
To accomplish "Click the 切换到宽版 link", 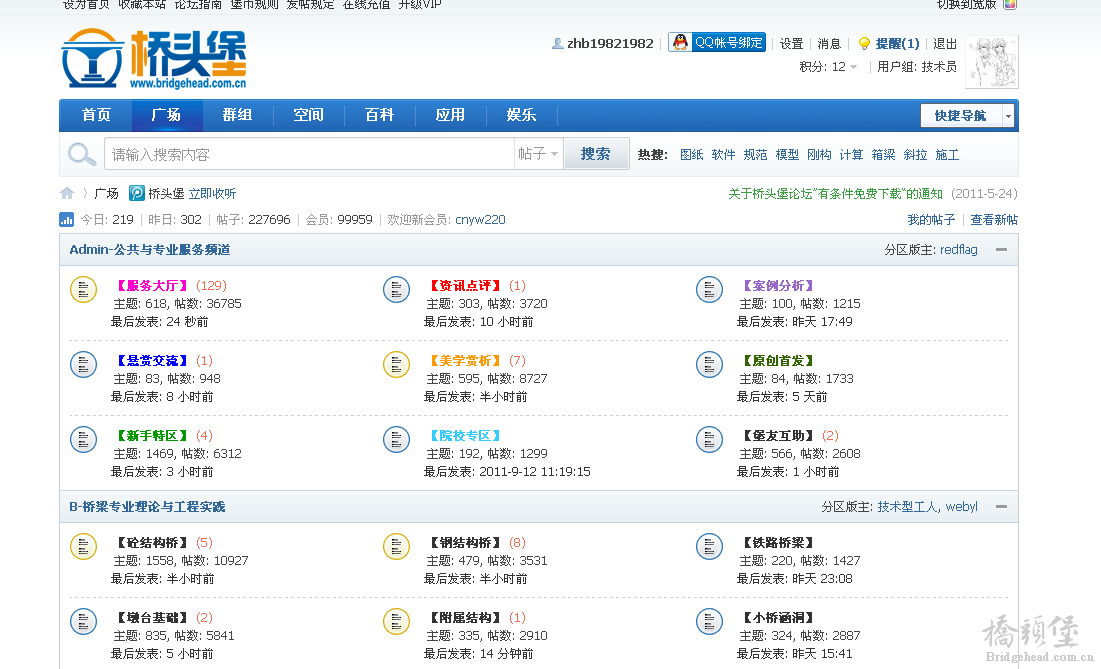I will point(967,4).
